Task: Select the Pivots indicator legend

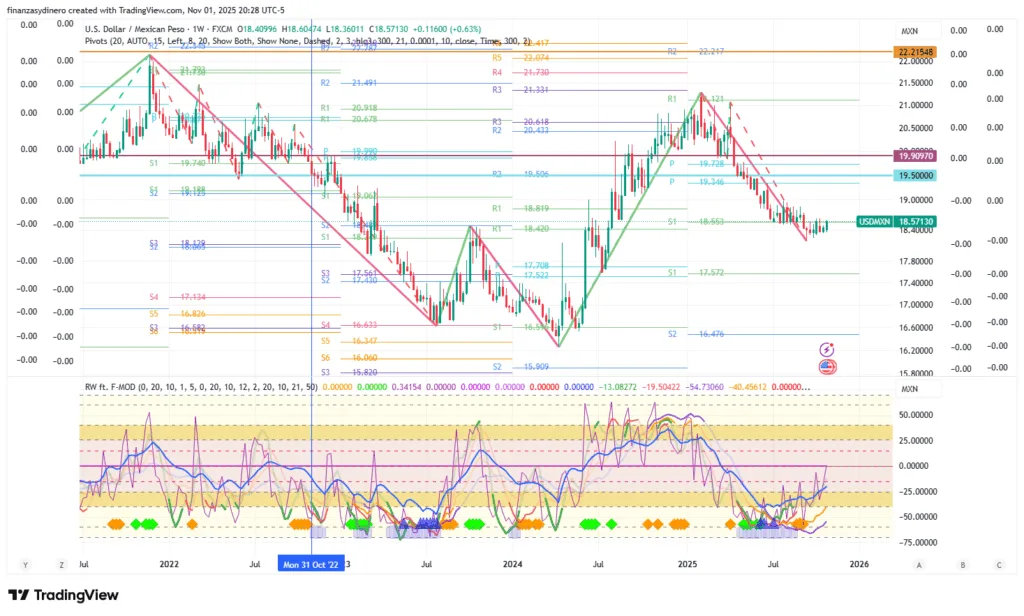Action: click(99, 42)
